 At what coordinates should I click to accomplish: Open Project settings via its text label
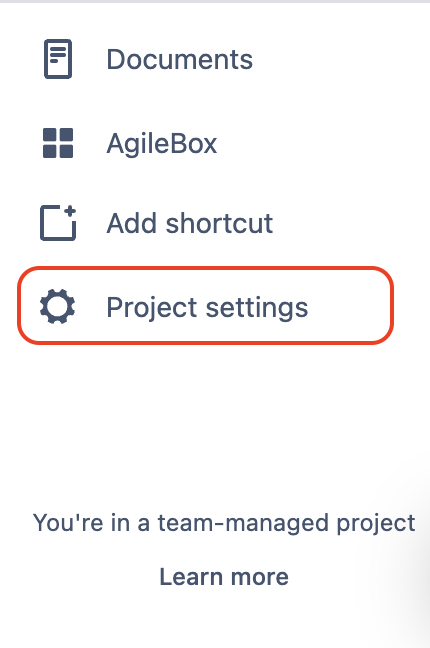pos(207,308)
